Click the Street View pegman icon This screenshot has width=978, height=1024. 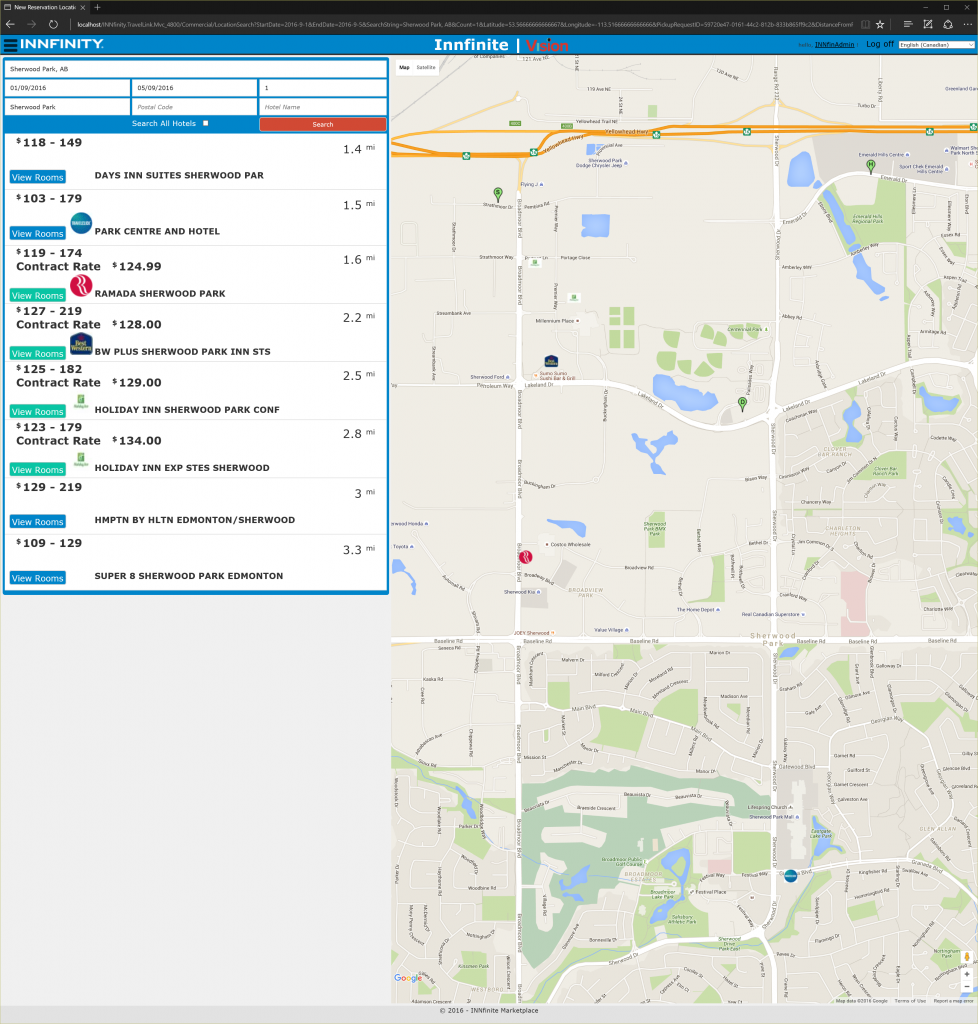click(x=967, y=957)
